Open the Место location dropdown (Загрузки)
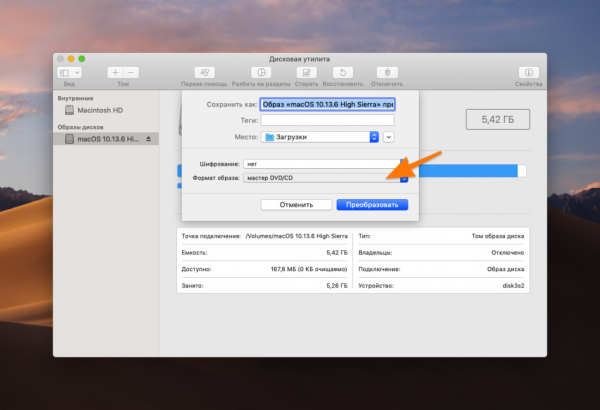This screenshot has width=600, height=410. (x=320, y=137)
